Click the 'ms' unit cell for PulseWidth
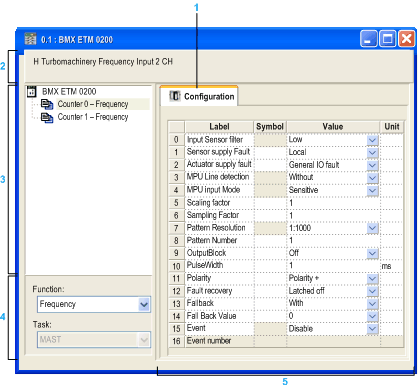 pyautogui.click(x=392, y=266)
